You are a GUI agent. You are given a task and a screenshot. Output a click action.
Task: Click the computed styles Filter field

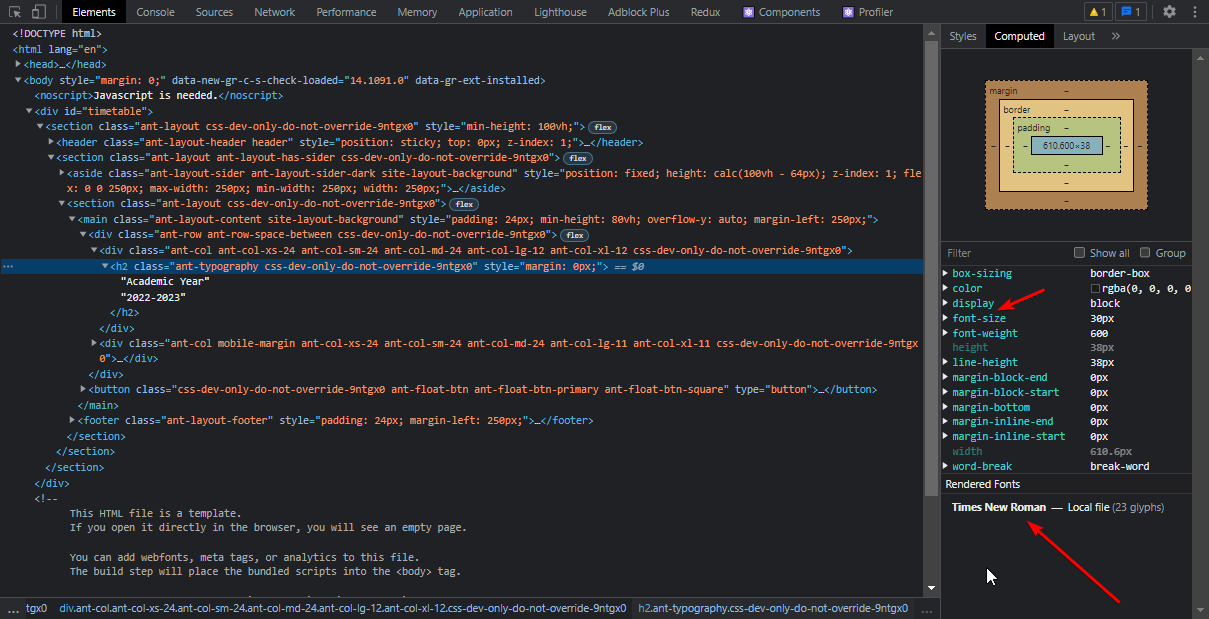(1005, 253)
